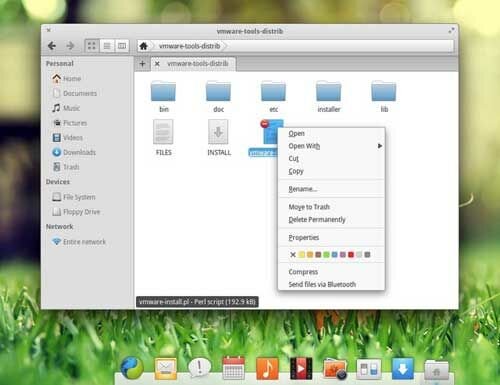The width and height of the screenshot is (500, 385).
Task: Pick the light gray color label
Action: [359, 255]
